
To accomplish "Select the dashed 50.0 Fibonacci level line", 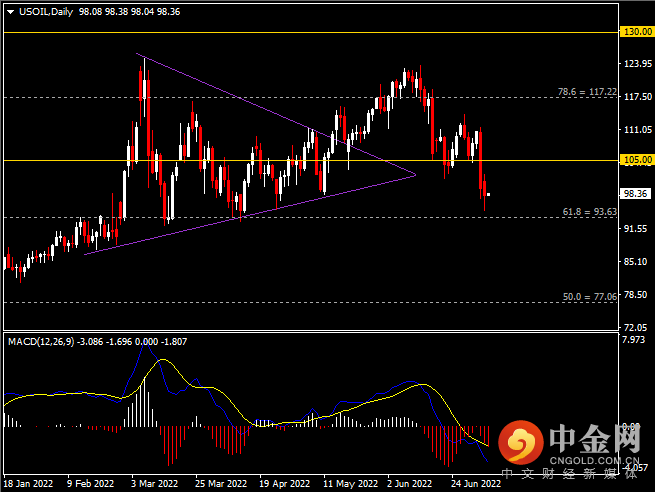I will pyautogui.click(x=311, y=302).
